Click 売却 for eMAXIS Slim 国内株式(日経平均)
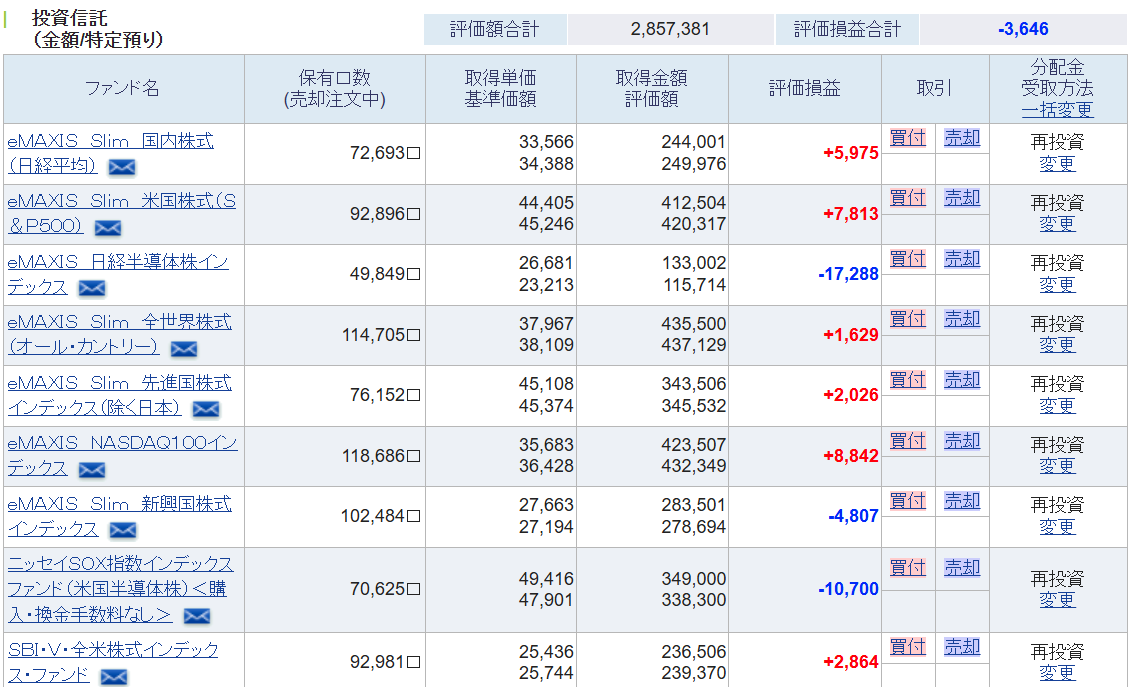The image size is (1133, 687). (962, 137)
